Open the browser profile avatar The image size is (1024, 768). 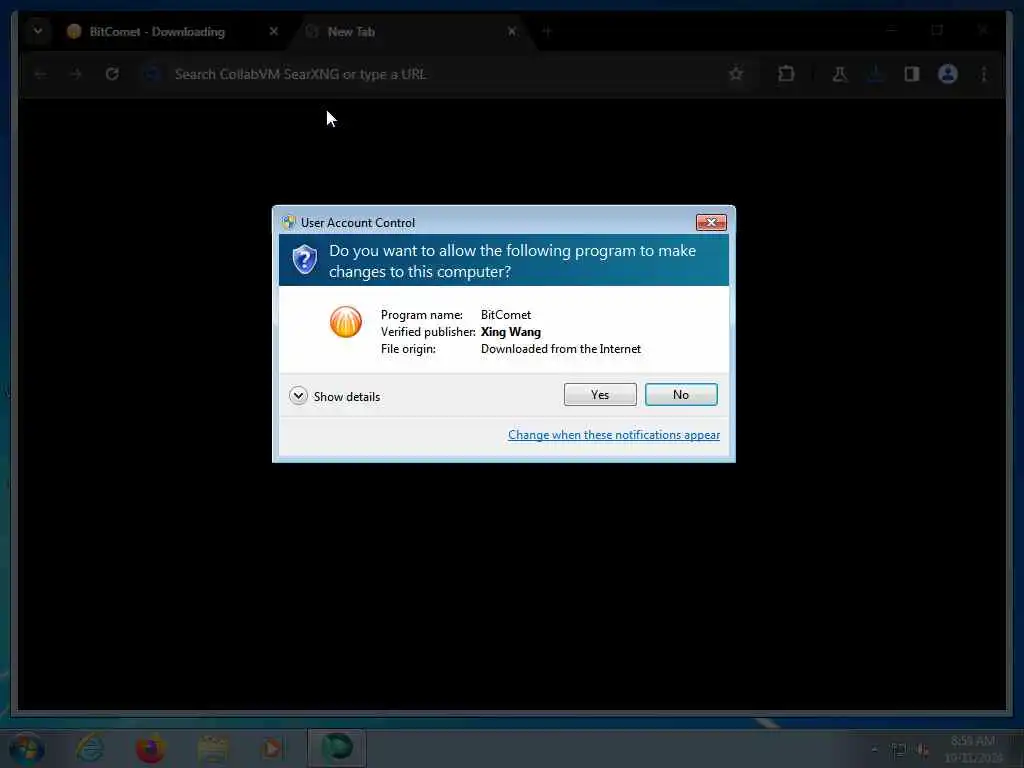click(x=948, y=74)
